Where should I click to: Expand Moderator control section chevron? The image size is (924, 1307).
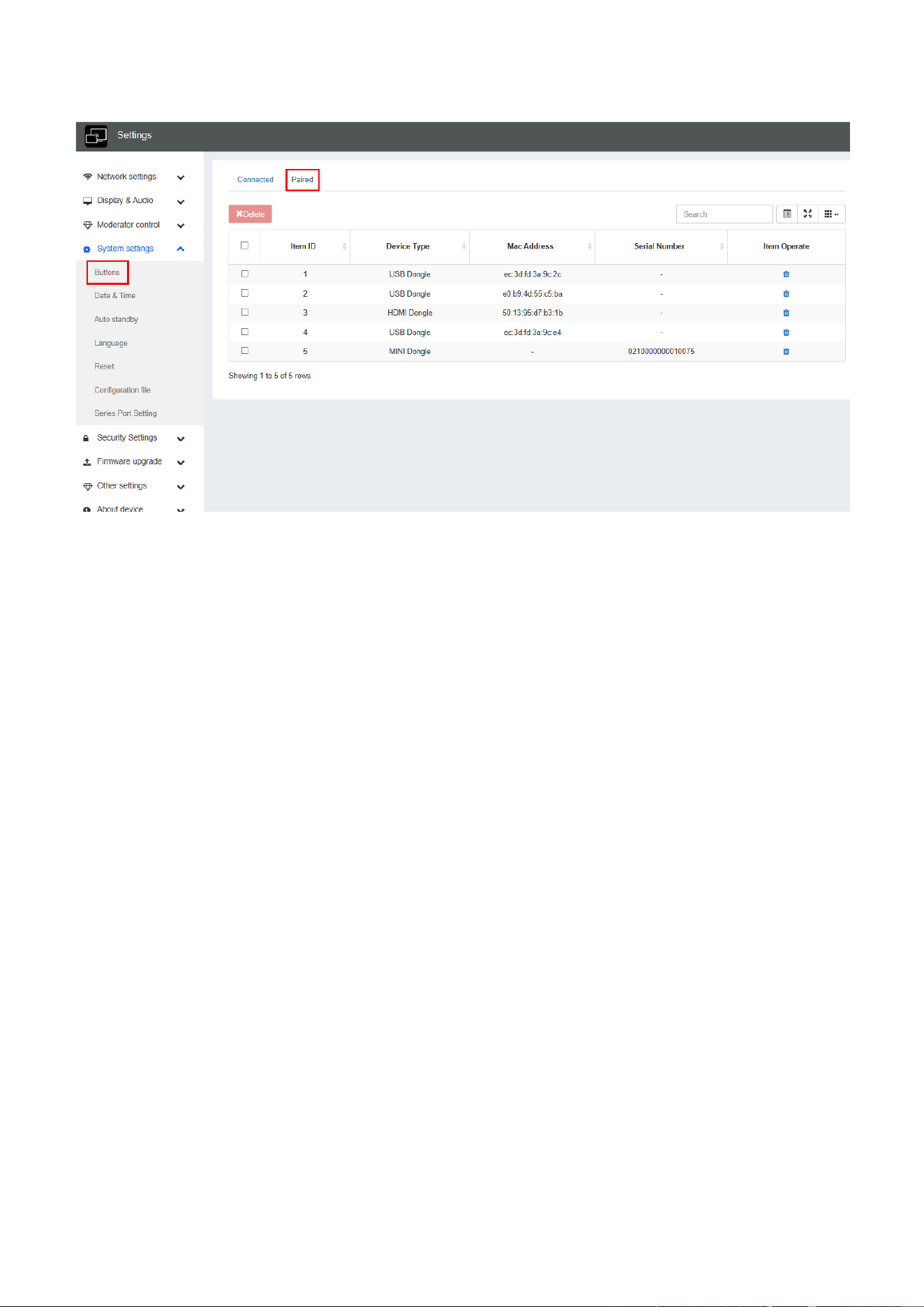[x=181, y=226]
